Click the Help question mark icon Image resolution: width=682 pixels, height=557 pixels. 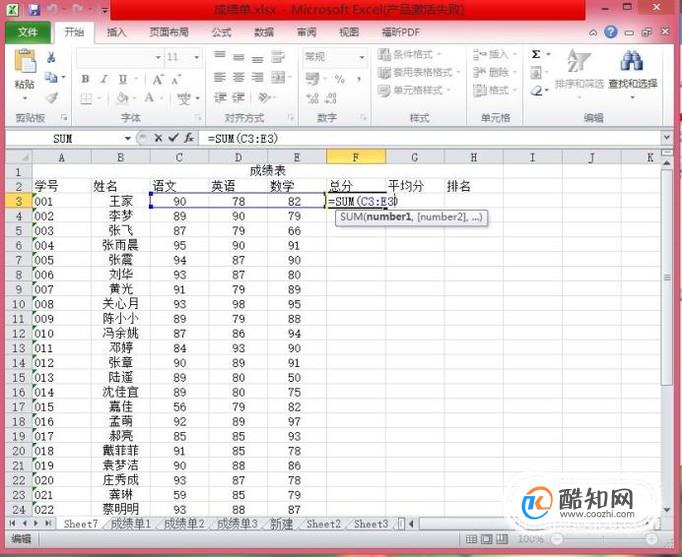611,31
